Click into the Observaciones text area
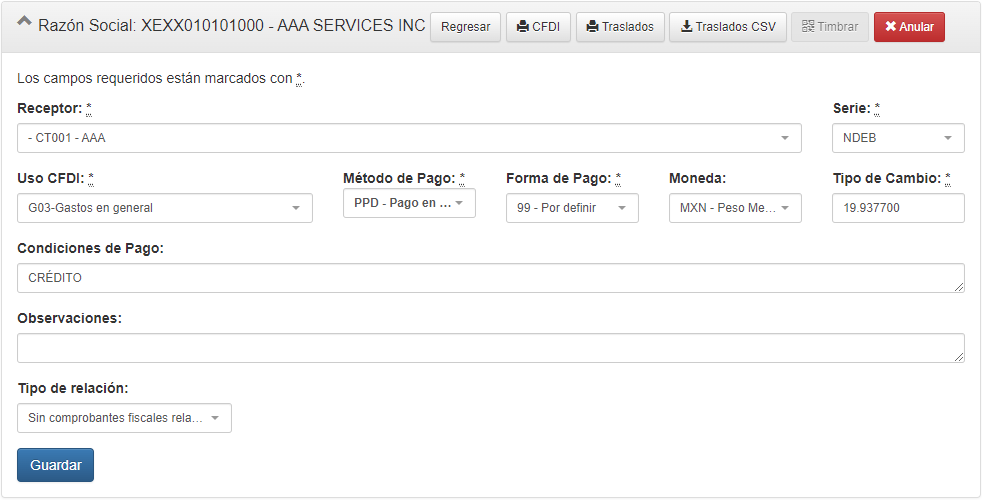Screen dimensions: 982x500 tap(490, 348)
